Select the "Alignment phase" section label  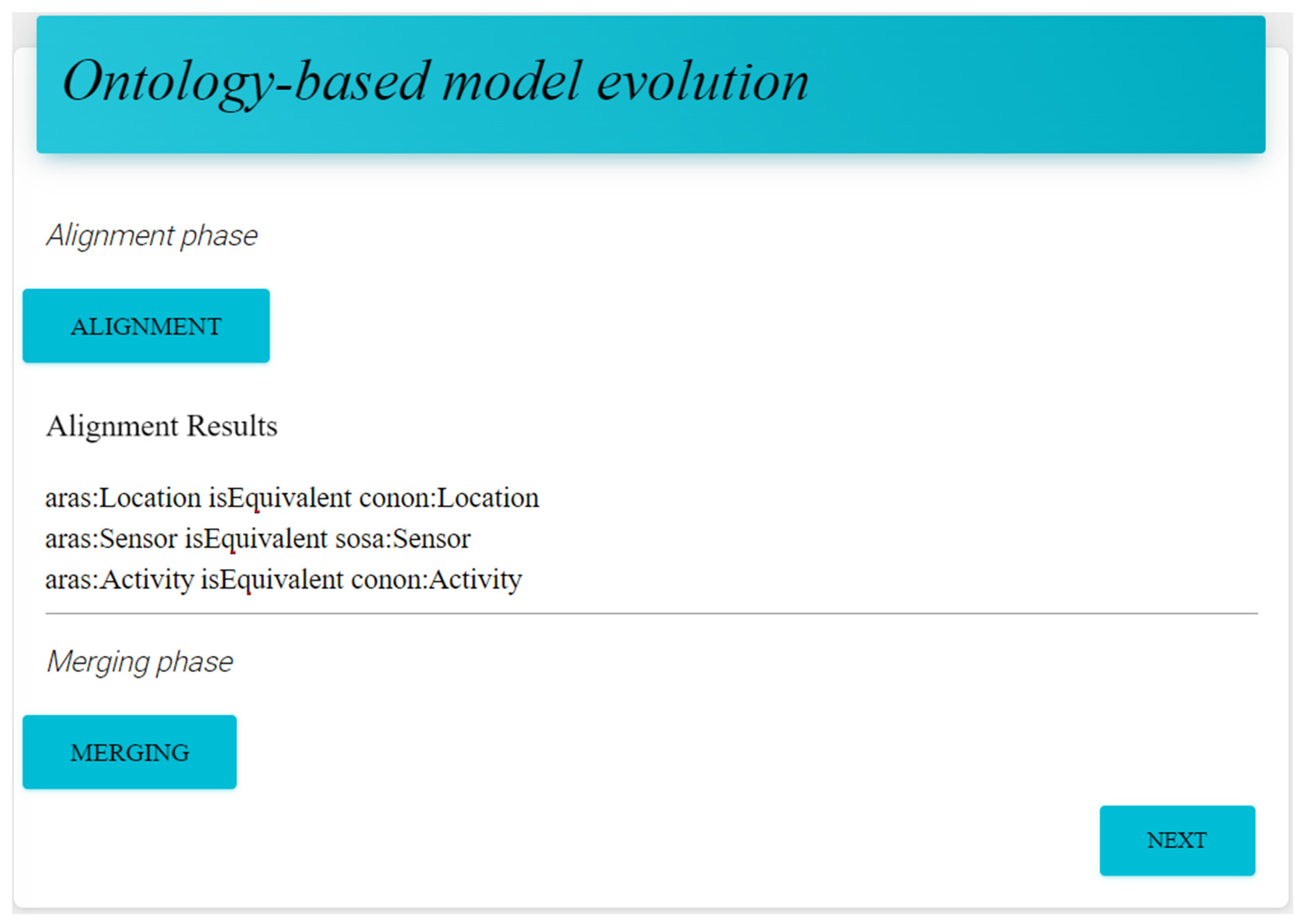coord(152,235)
